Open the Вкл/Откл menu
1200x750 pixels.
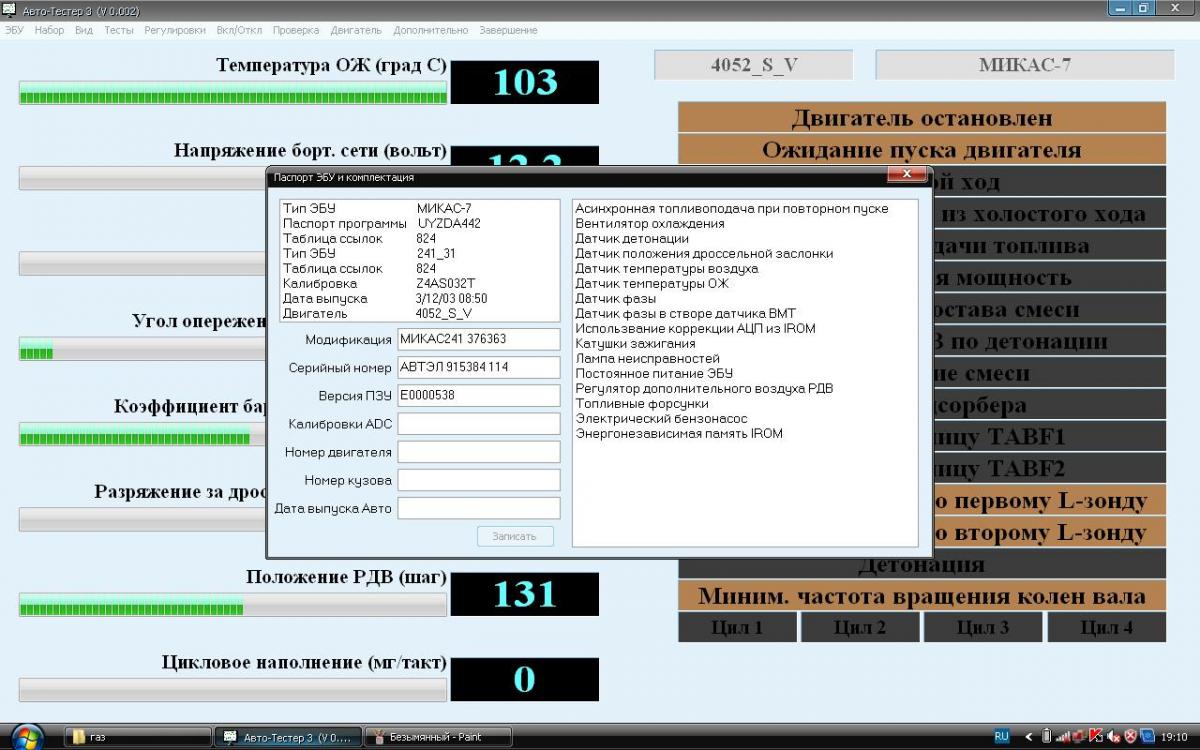click(x=240, y=30)
